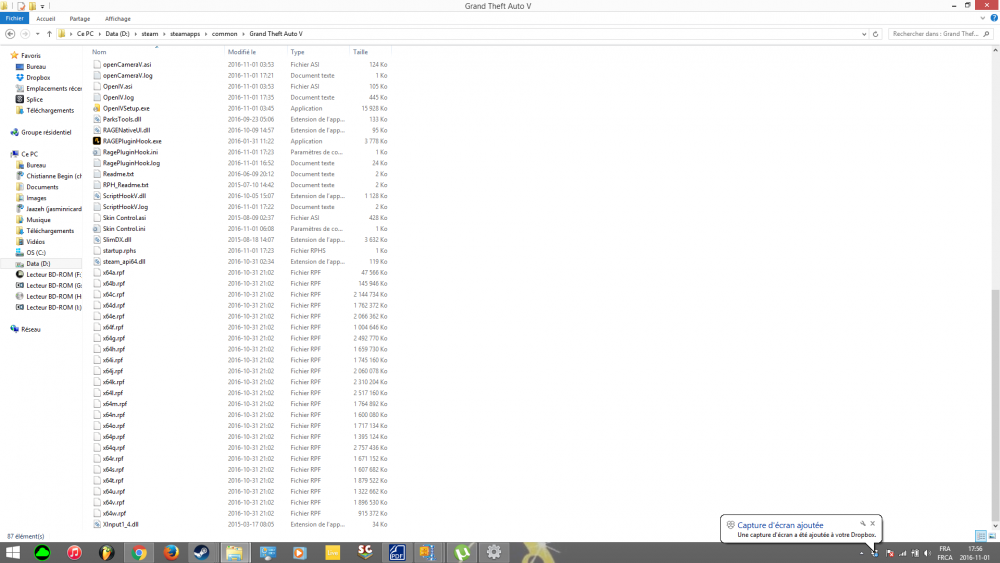Click New Folder icon in Quick Access Toolbar
The width and height of the screenshot is (1000, 563).
pos(32,6)
